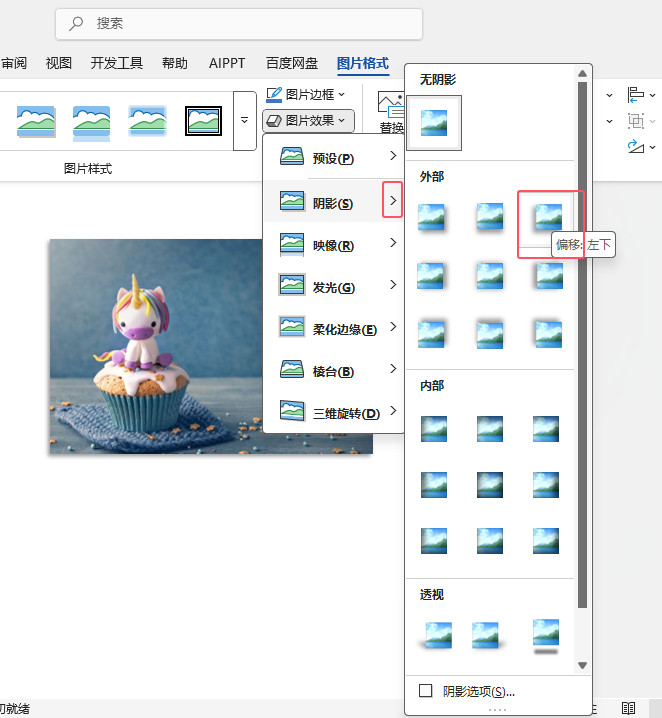This screenshot has height=718, width=662.
Task: Open the 图片效果 dropdown
Action: pos(308,121)
